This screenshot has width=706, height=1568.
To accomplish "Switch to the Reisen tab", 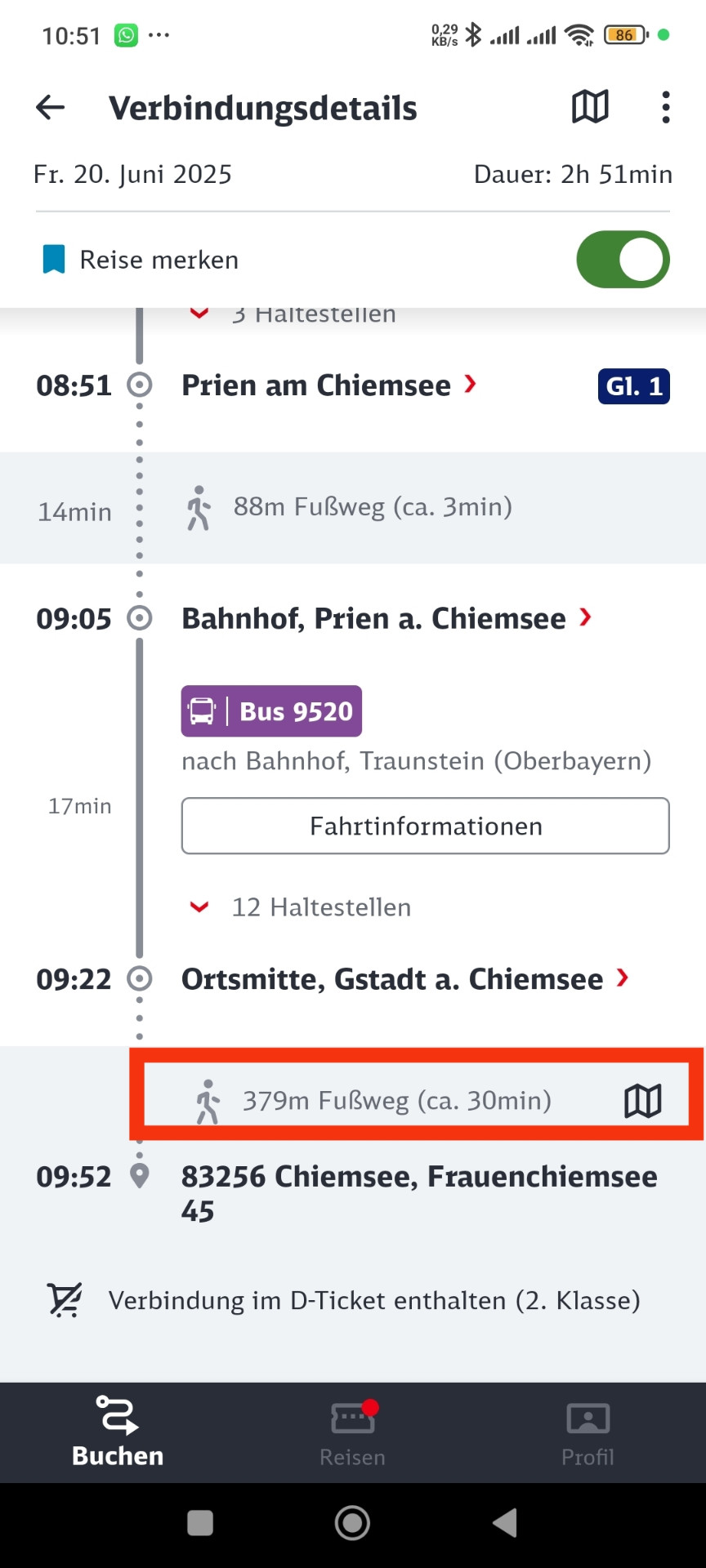I will pos(352,1432).
